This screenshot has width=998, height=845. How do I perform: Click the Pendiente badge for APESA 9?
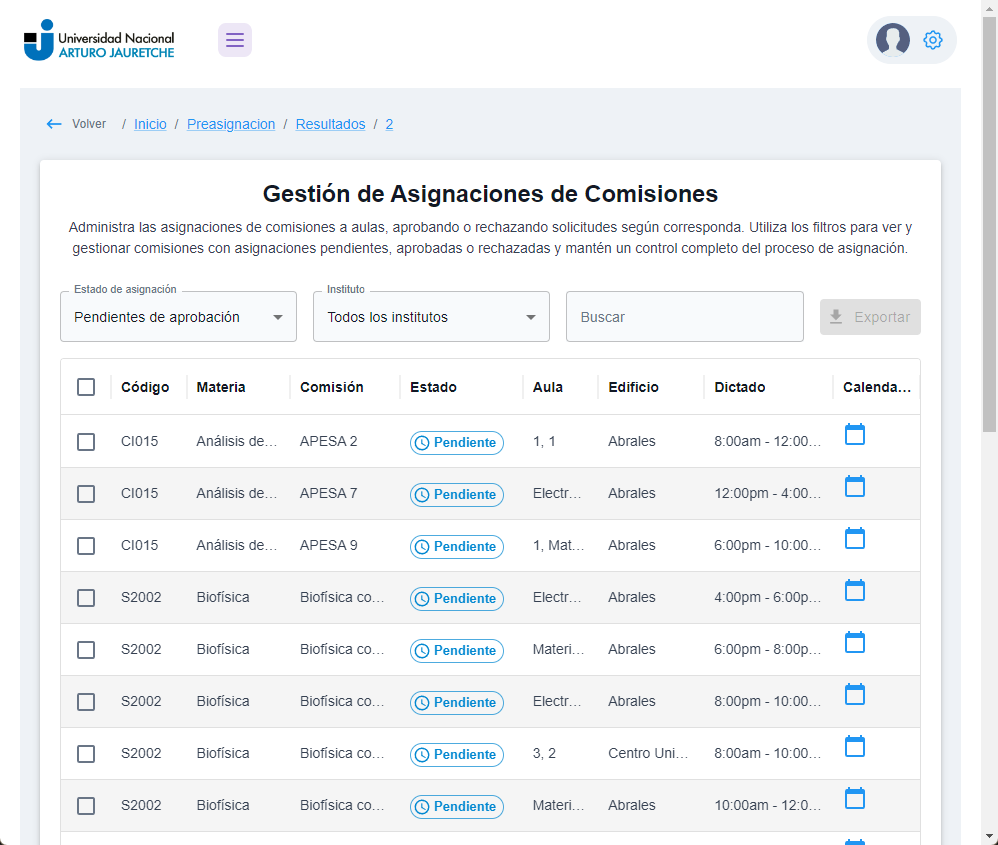point(457,547)
